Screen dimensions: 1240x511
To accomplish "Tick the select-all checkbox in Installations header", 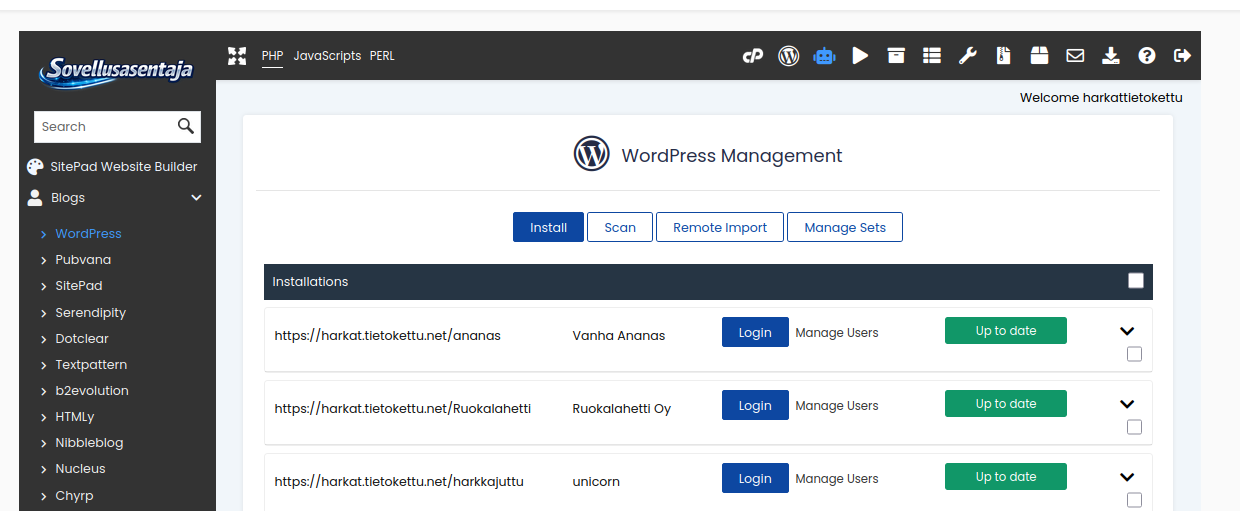I will tap(1136, 281).
